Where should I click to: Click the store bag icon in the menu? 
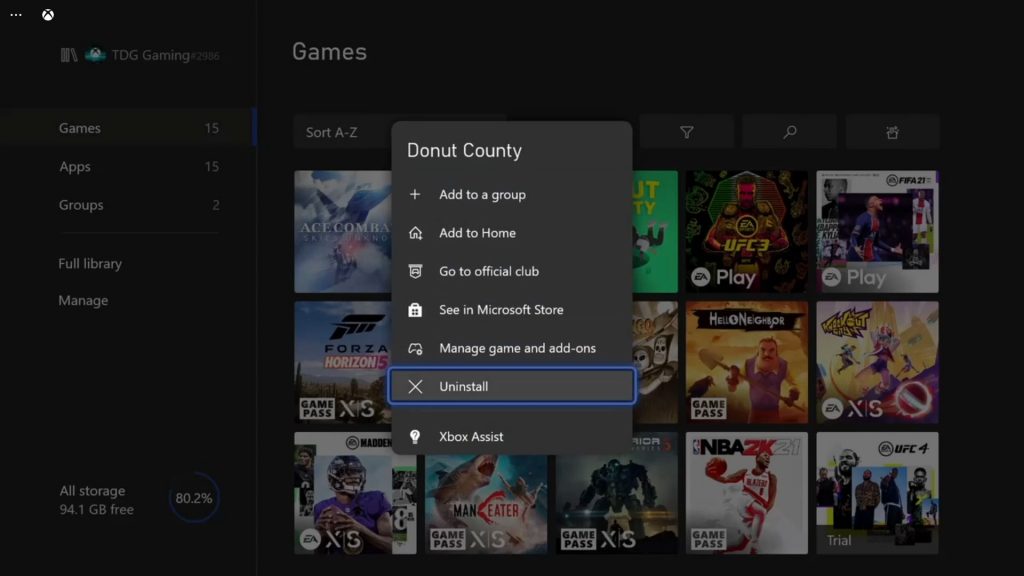tap(415, 310)
